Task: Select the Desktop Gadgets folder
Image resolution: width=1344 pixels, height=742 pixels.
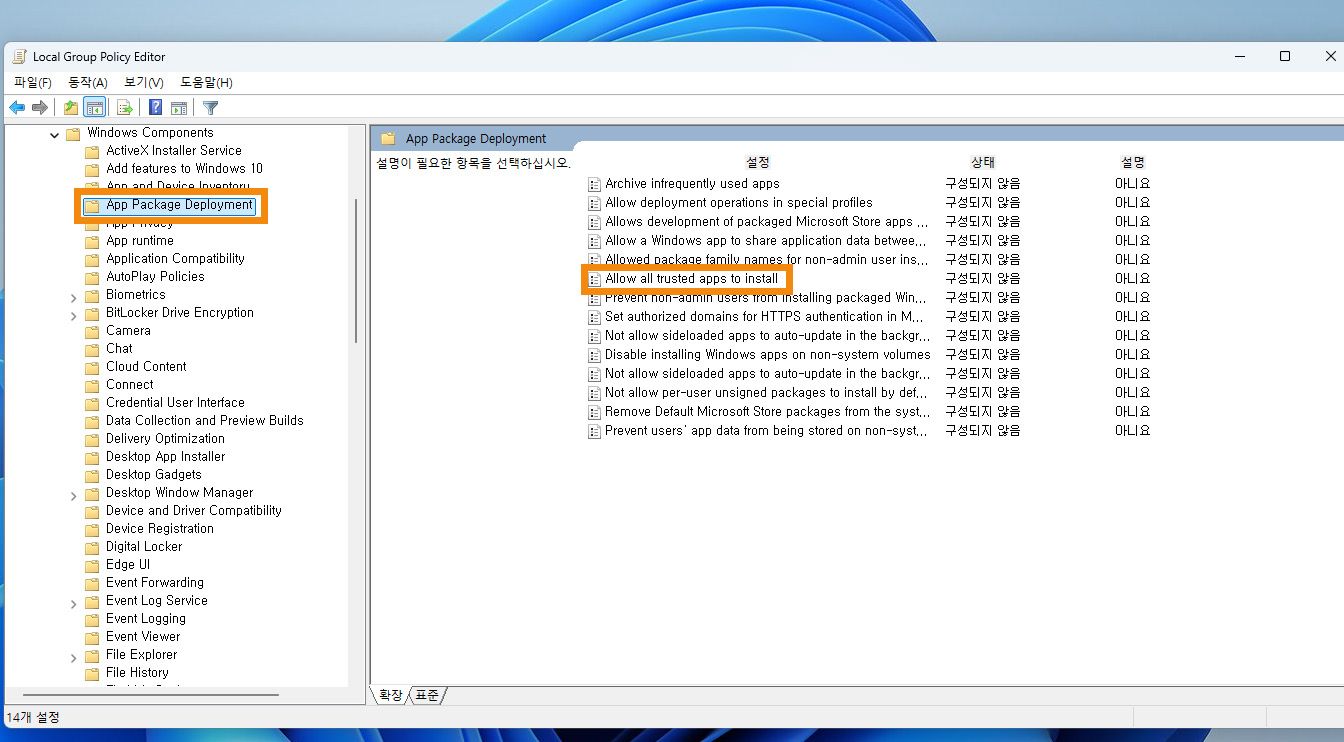Action: click(x=154, y=475)
